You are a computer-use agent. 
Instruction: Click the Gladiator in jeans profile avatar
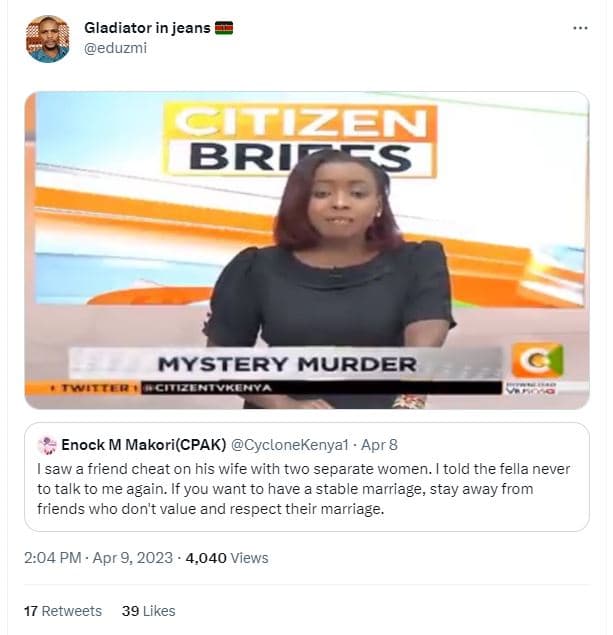click(47, 39)
